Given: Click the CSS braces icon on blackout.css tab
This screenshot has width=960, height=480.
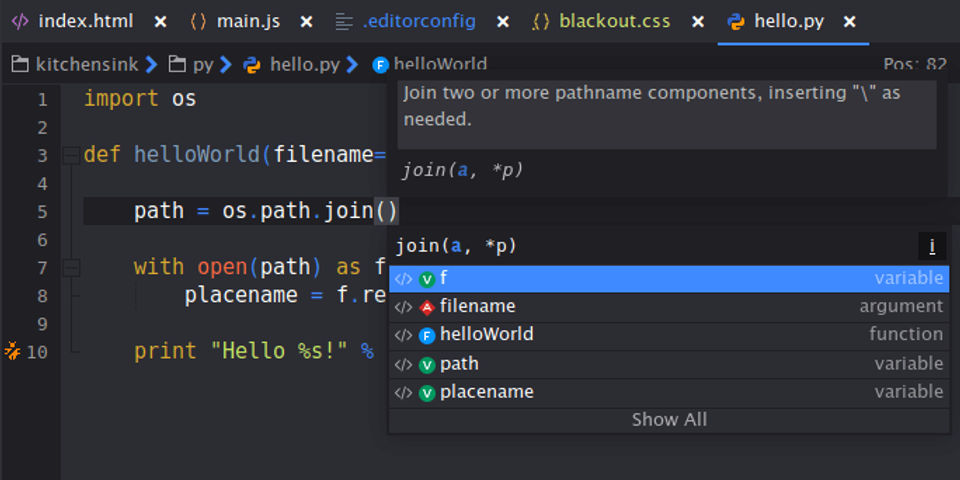Looking at the screenshot, I should point(541,22).
